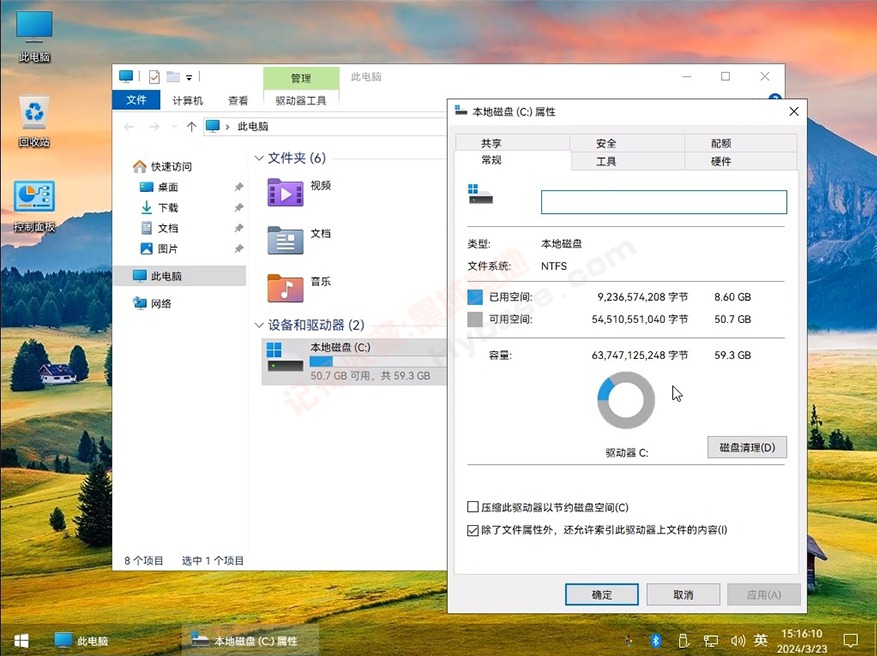This screenshot has height=656, width=877.
Task: Open the Windows Start menu
Action: point(21,640)
